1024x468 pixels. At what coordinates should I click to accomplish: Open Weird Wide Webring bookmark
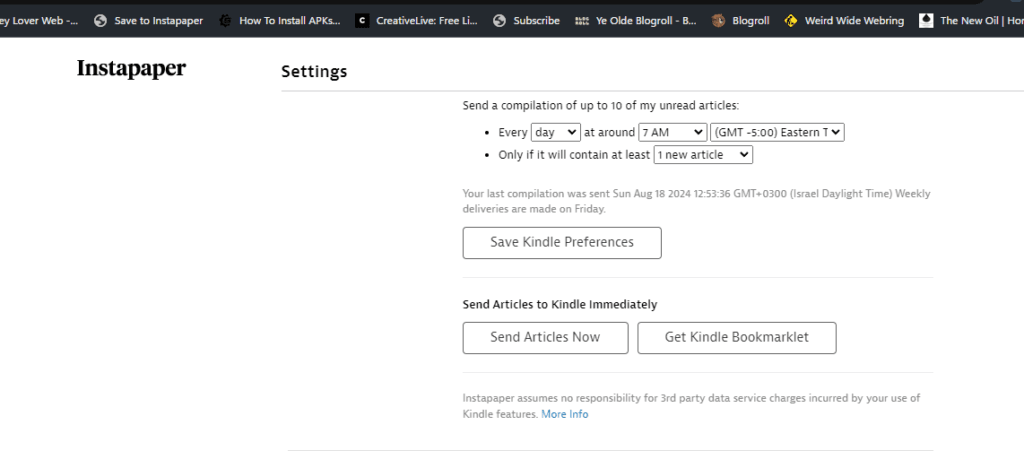tap(844, 21)
